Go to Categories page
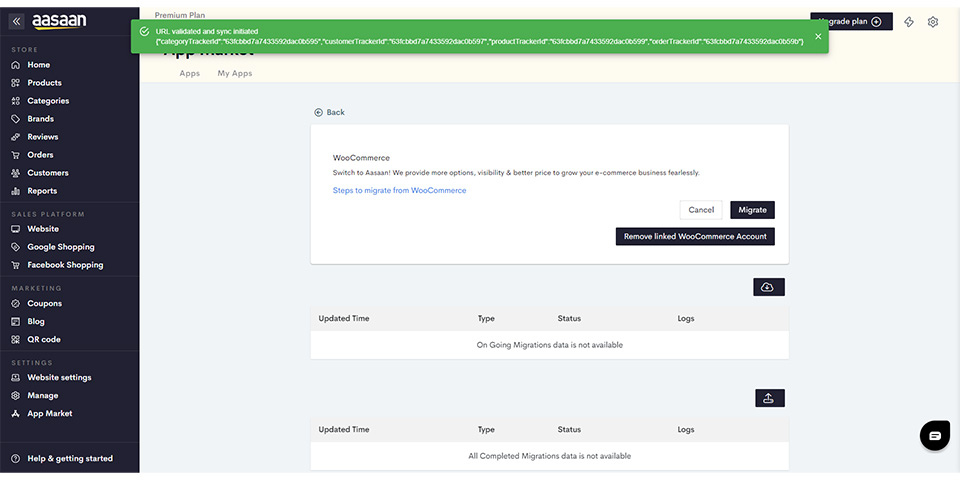 (48, 101)
